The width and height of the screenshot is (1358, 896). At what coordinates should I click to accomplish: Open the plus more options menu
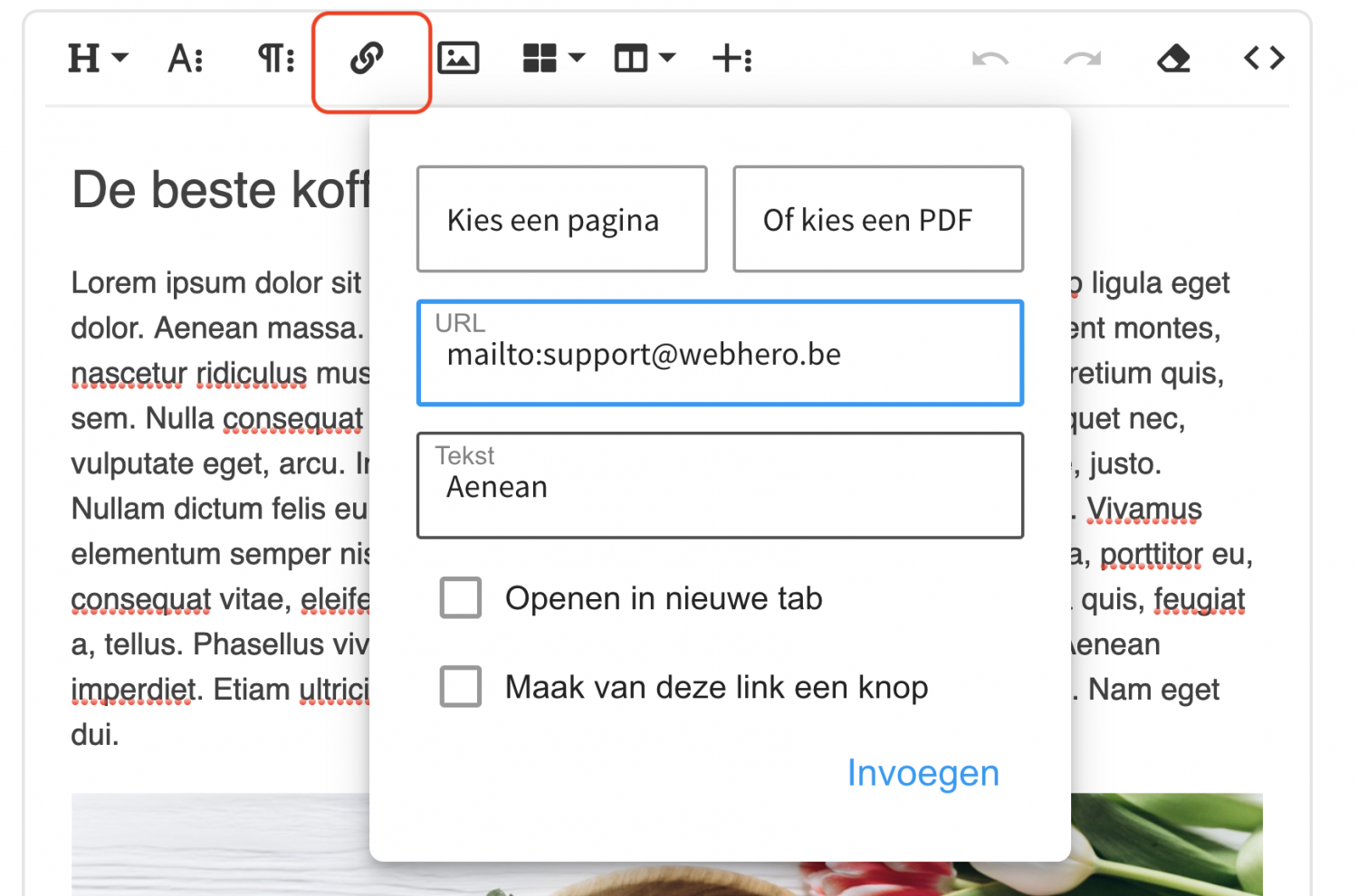[x=732, y=59]
